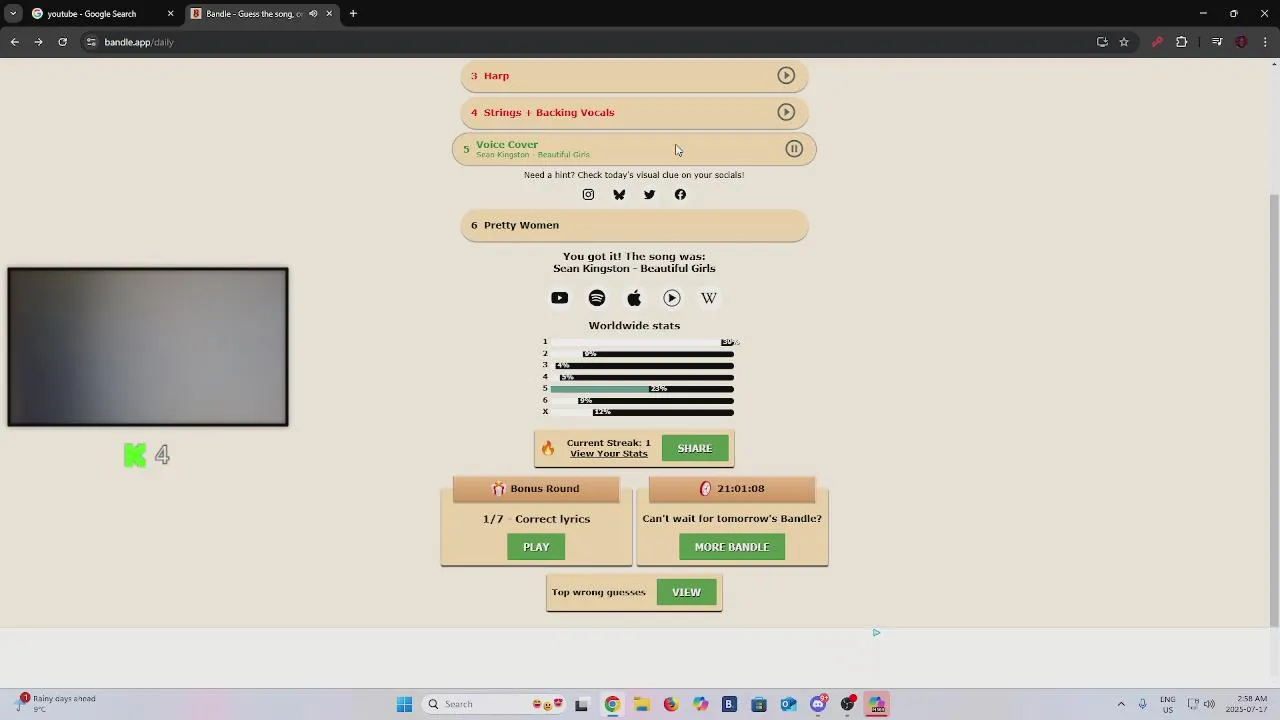The width and height of the screenshot is (1280, 720).
Task: Open the song's Wikipedia page
Action: point(709,298)
